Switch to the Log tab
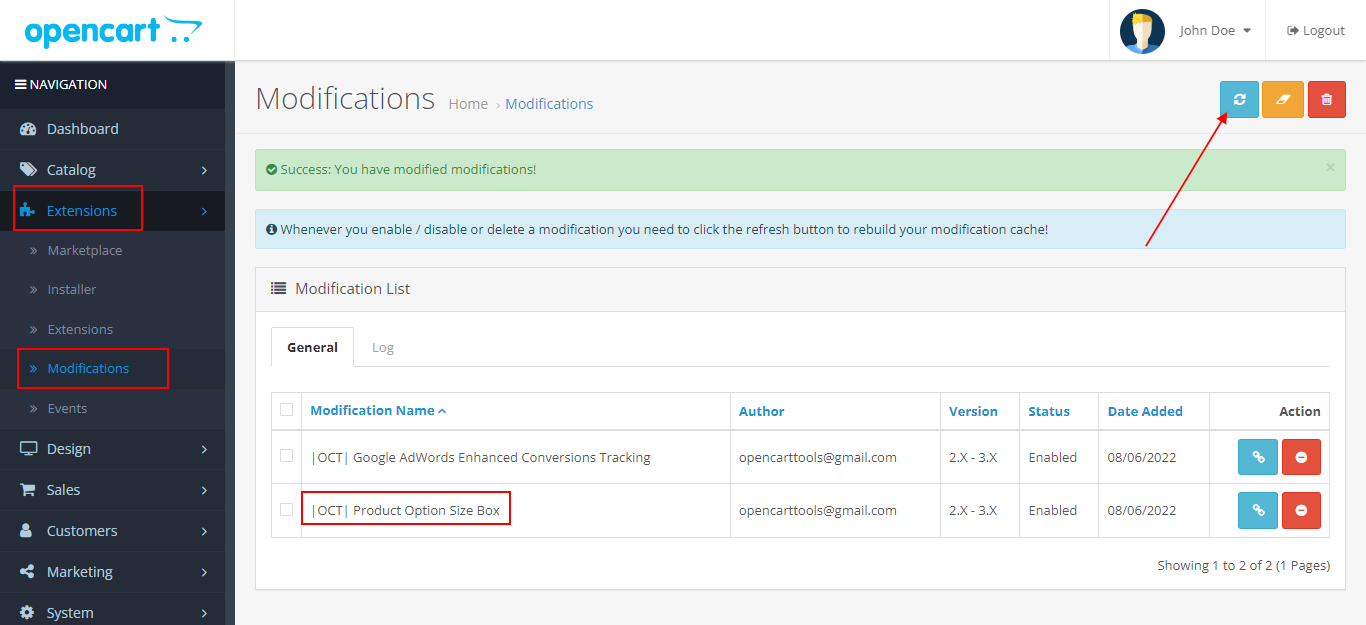 (x=383, y=347)
